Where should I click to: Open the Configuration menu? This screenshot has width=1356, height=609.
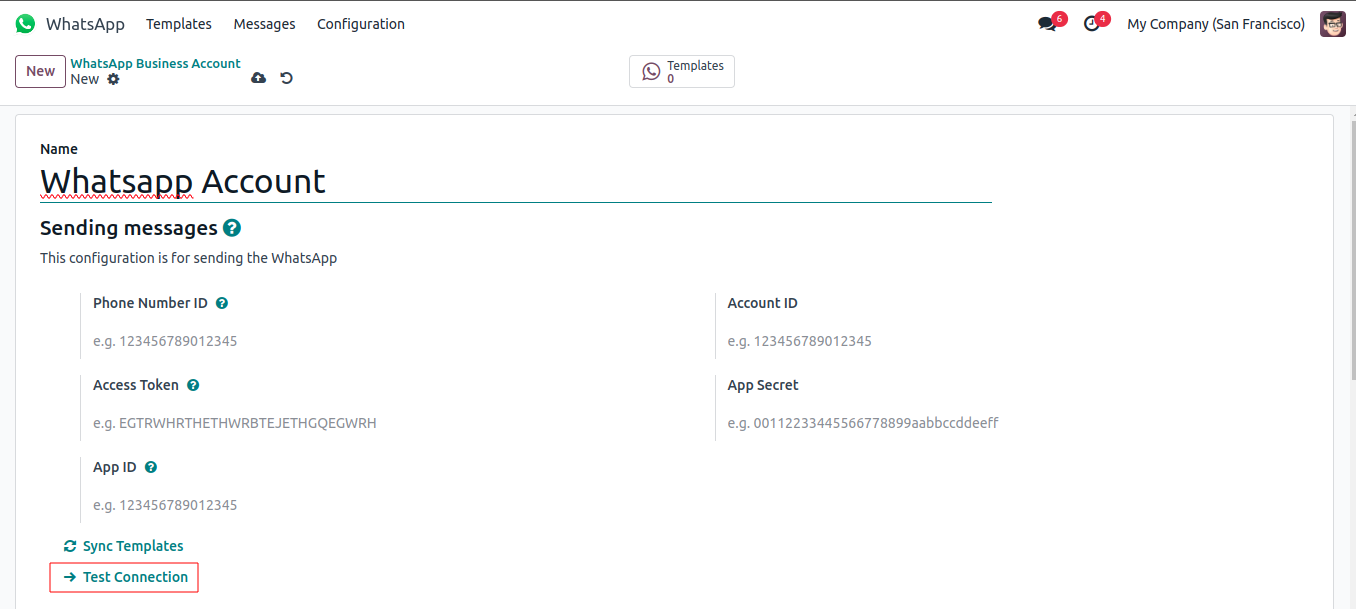(x=361, y=24)
